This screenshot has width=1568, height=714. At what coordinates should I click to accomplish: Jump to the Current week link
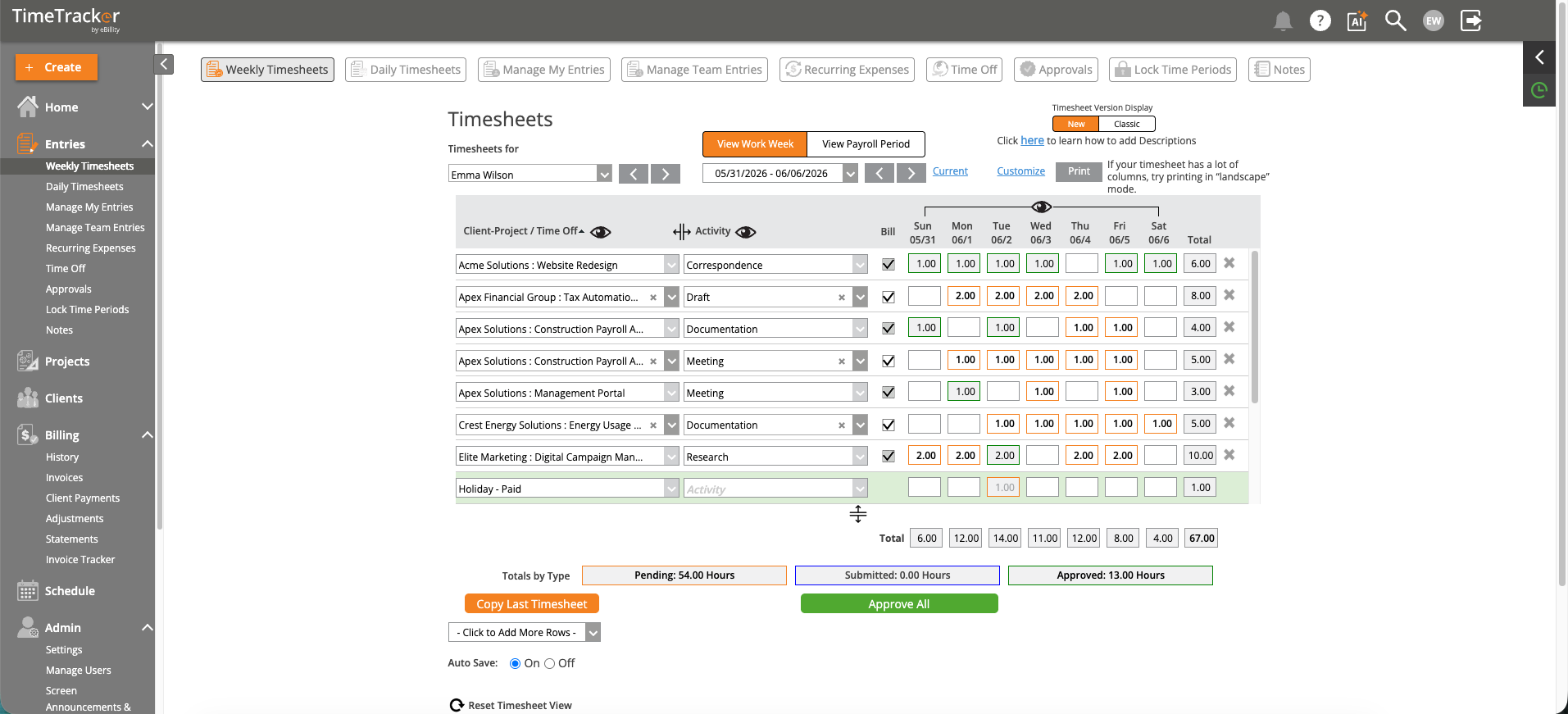(x=950, y=171)
